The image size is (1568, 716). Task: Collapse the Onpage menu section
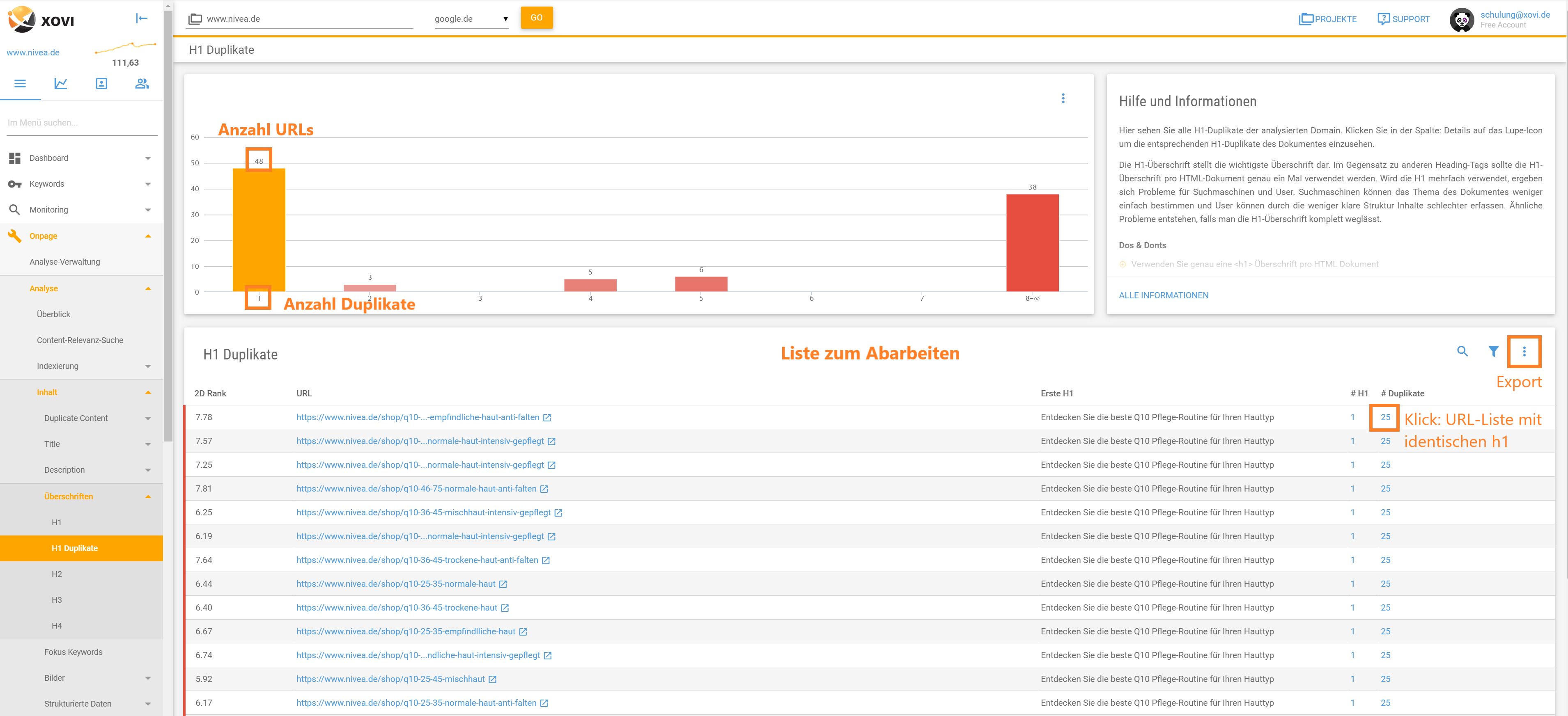tap(148, 236)
